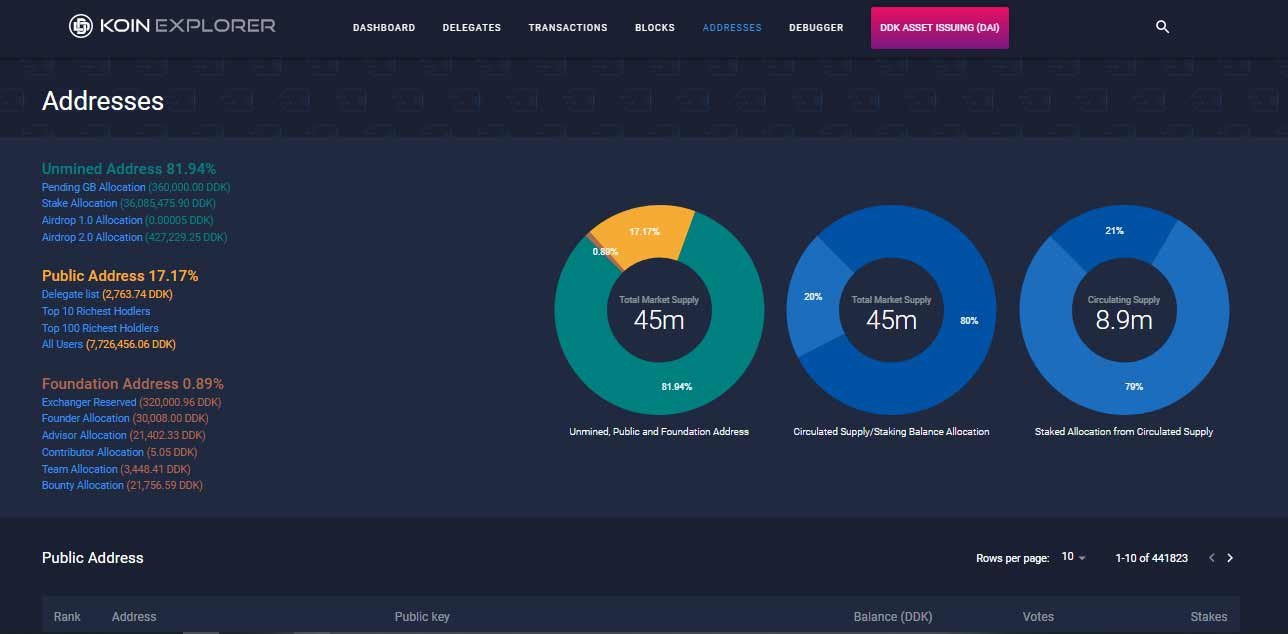Click the 21% segment of the staked allocation chart

coord(1115,231)
